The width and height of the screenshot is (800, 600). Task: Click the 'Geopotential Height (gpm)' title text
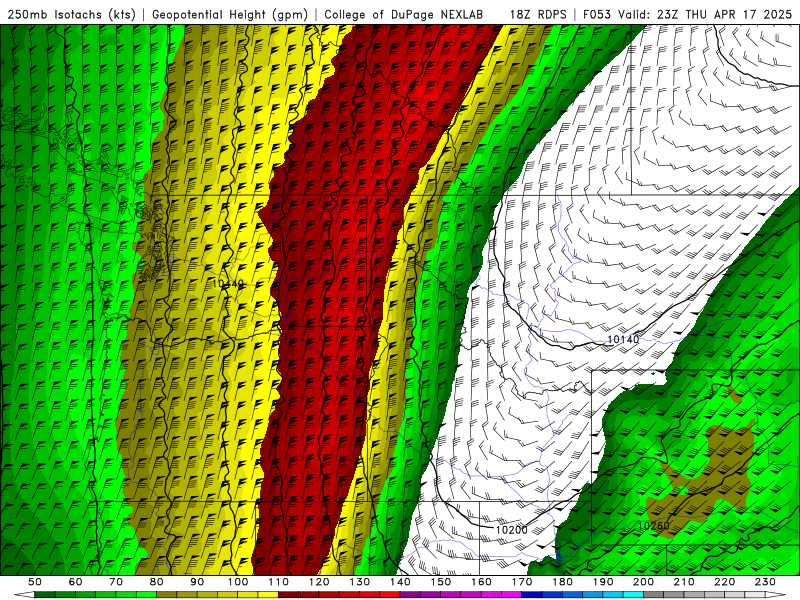point(230,14)
